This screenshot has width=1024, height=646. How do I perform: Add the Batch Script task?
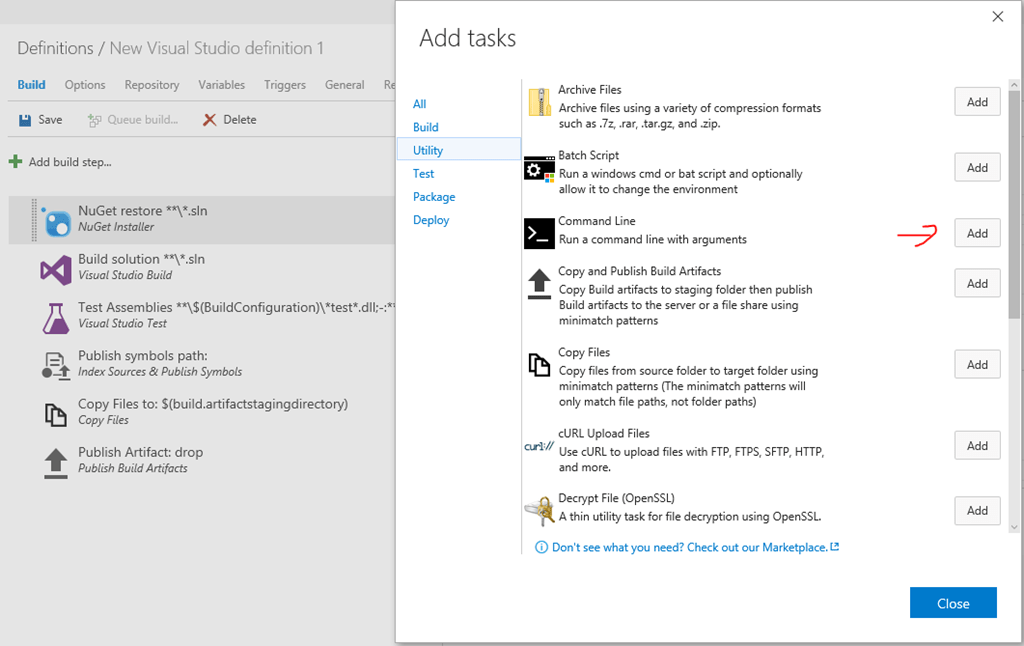point(977,168)
